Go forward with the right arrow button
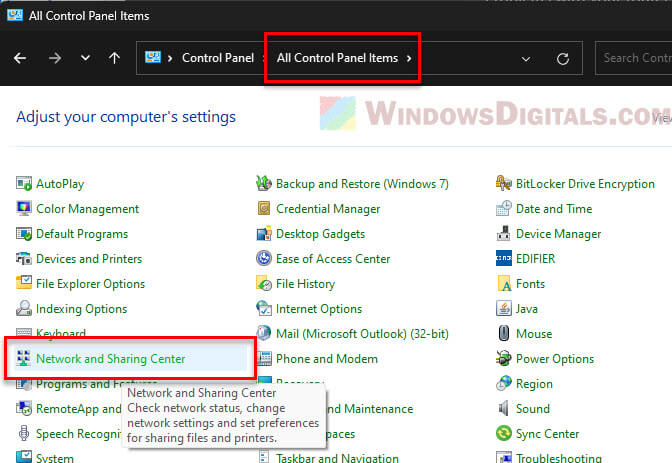Image resolution: width=672 pixels, height=463 pixels. point(54,58)
